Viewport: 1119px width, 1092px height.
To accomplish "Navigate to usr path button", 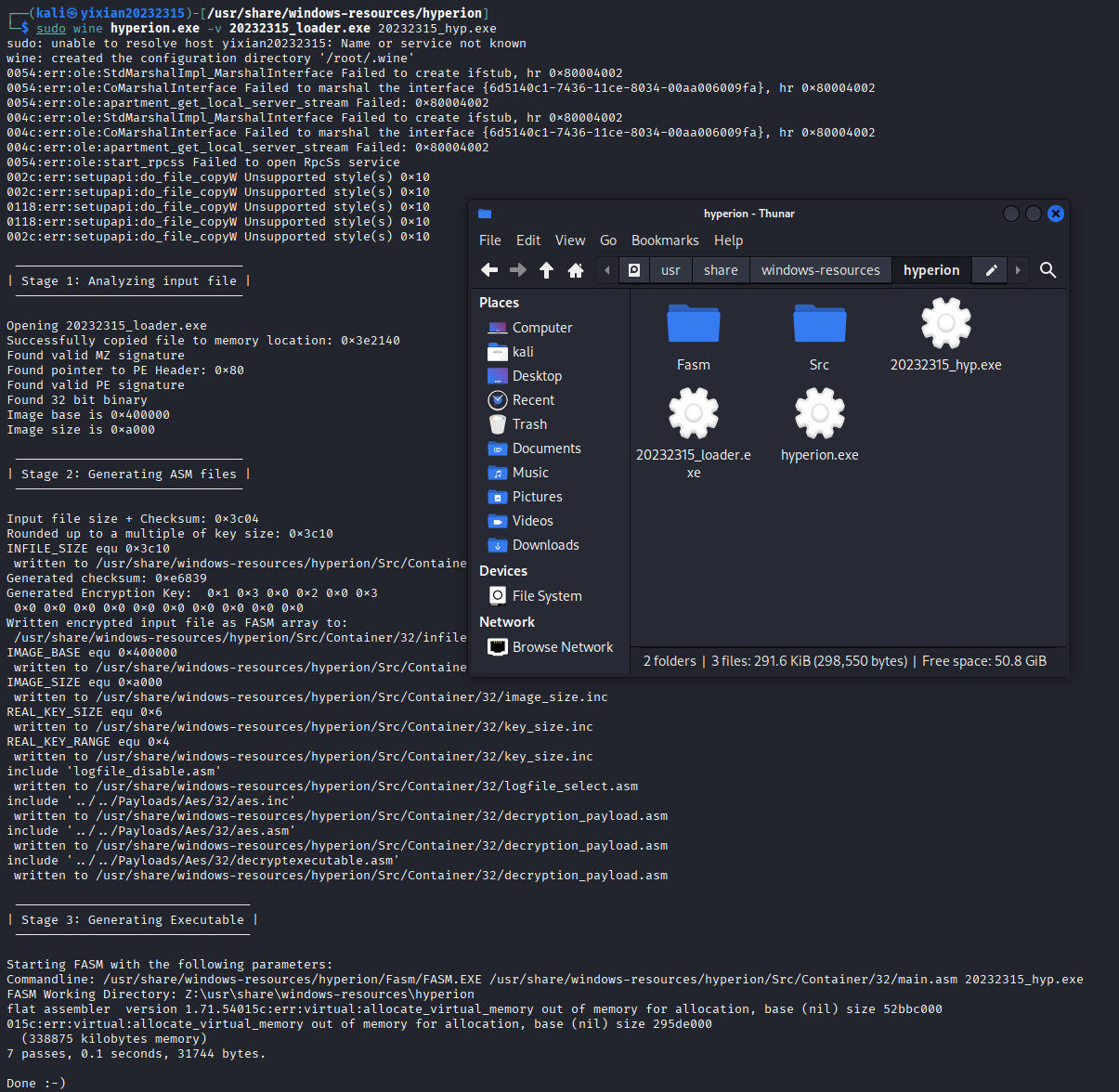I will 670,270.
